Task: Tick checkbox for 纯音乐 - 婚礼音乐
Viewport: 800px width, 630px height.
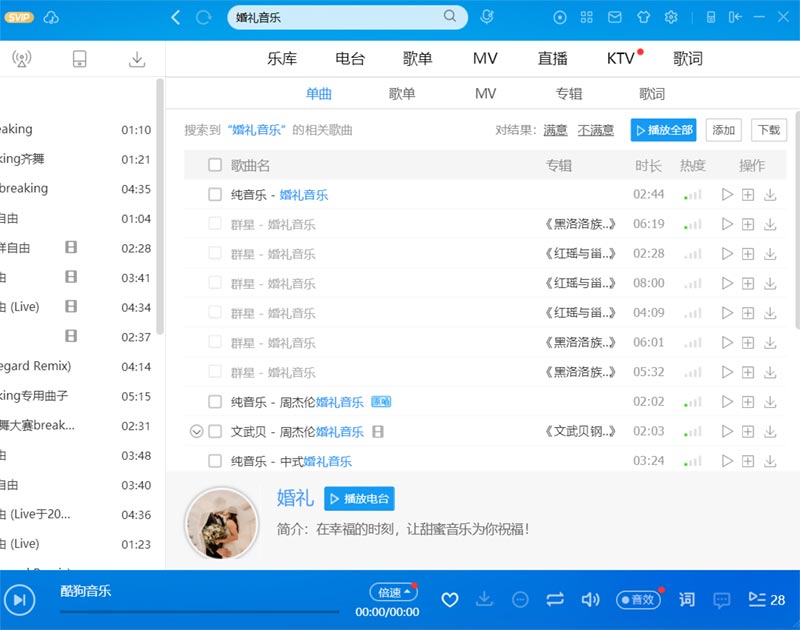Action: coord(215,195)
